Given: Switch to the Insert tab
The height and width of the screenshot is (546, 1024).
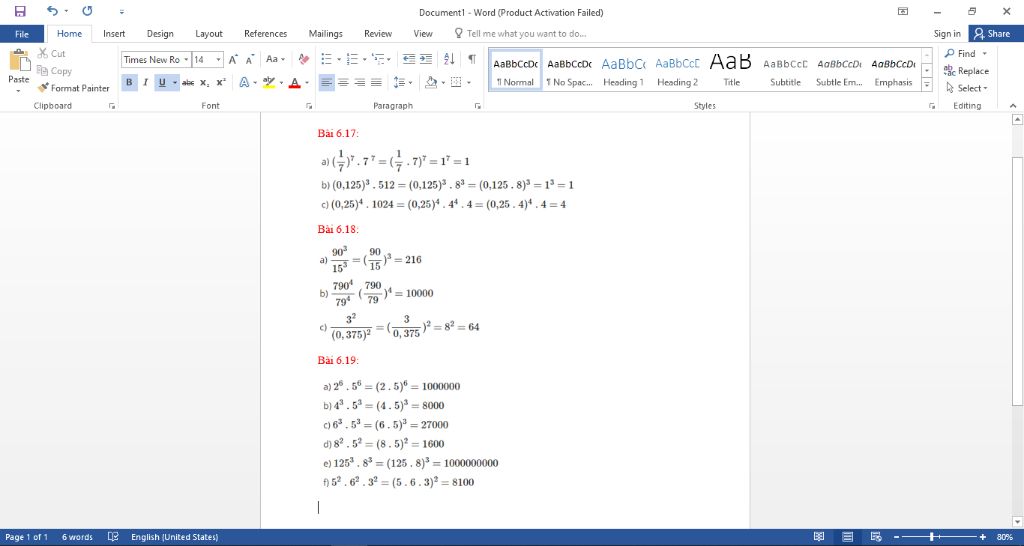Looking at the screenshot, I should [x=114, y=33].
